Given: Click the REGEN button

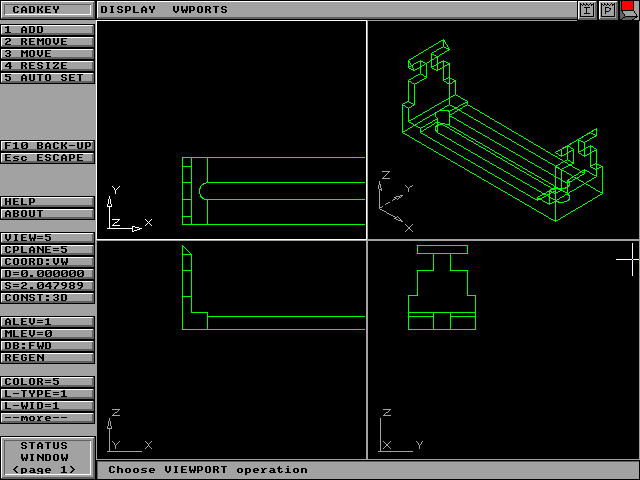Looking at the screenshot, I should (48, 358).
